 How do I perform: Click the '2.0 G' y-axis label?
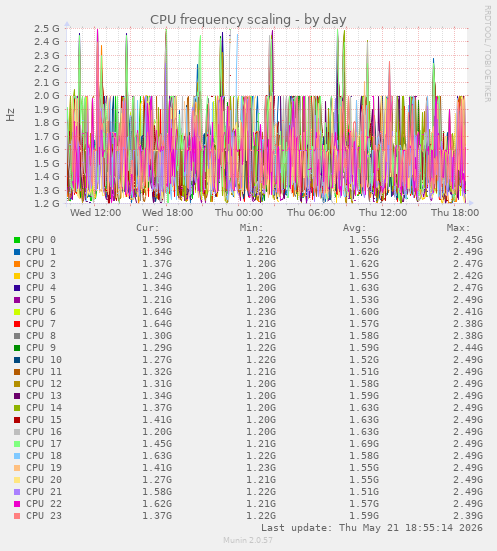(x=47, y=96)
